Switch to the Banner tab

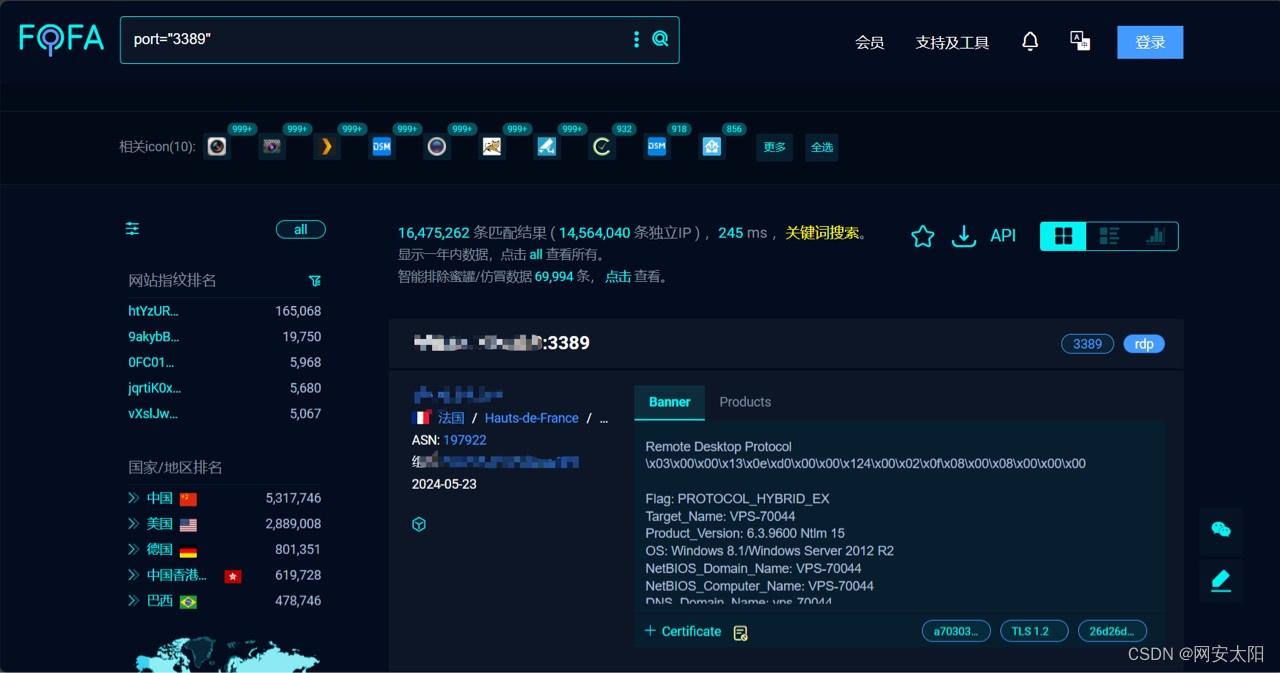pos(670,402)
